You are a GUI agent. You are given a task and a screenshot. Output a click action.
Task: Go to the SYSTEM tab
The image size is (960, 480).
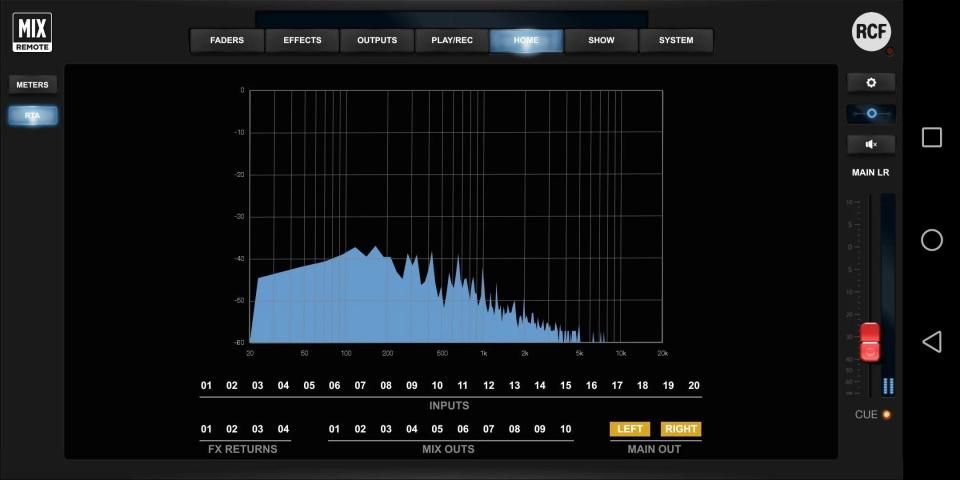click(676, 41)
